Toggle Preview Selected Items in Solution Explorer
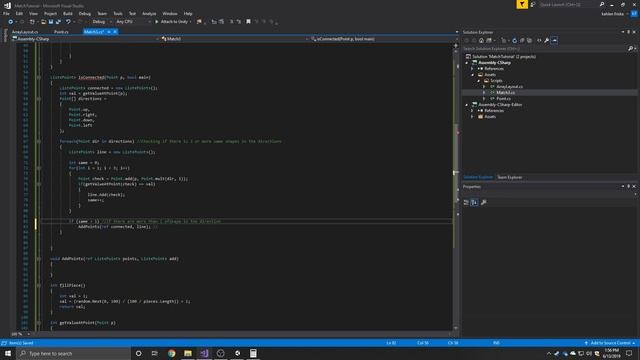This screenshot has height=360, width=640. tap(554, 40)
